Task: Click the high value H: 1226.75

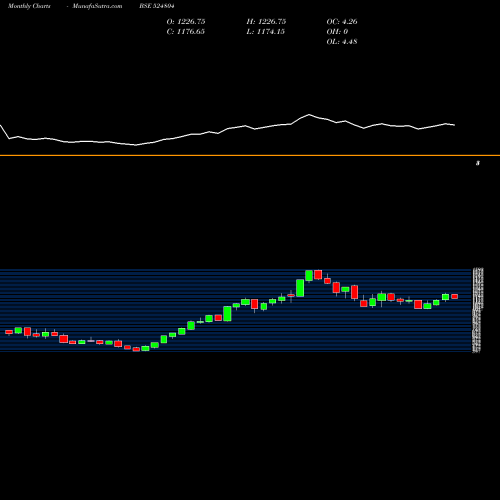Action: tap(266, 22)
